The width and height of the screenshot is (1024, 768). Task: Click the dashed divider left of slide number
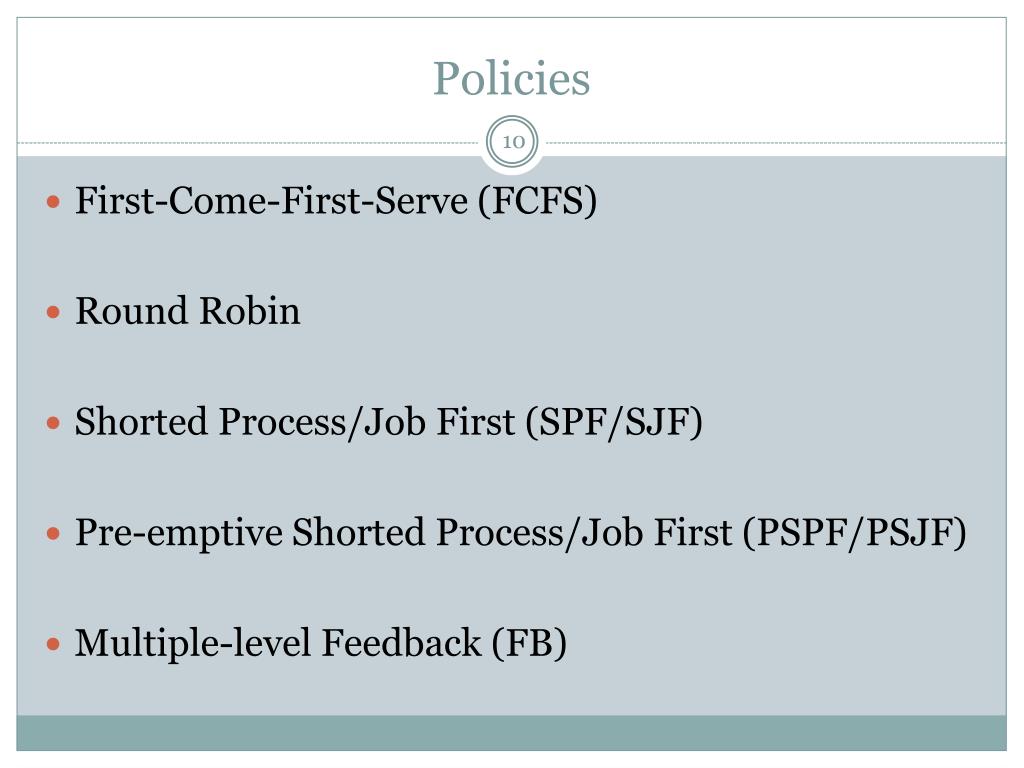tap(248, 142)
